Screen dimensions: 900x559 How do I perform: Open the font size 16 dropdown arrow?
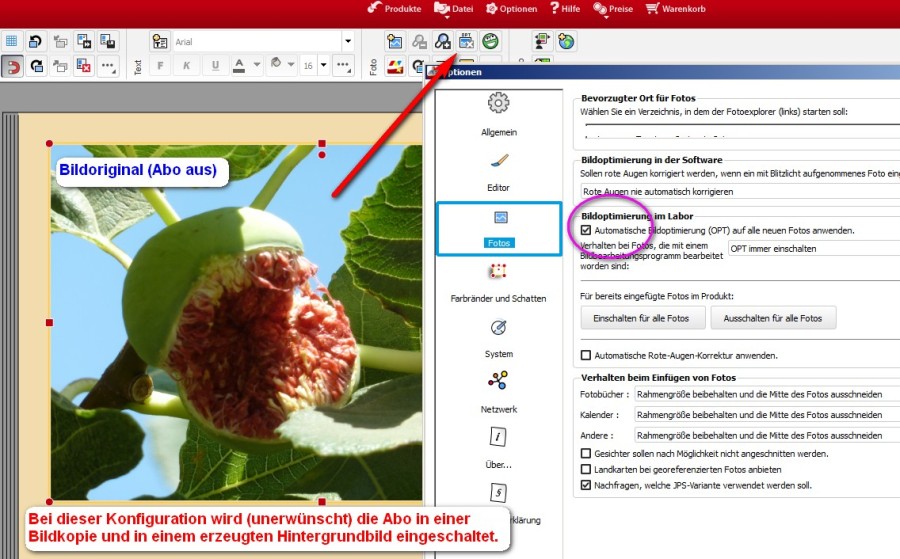pyautogui.click(x=324, y=65)
